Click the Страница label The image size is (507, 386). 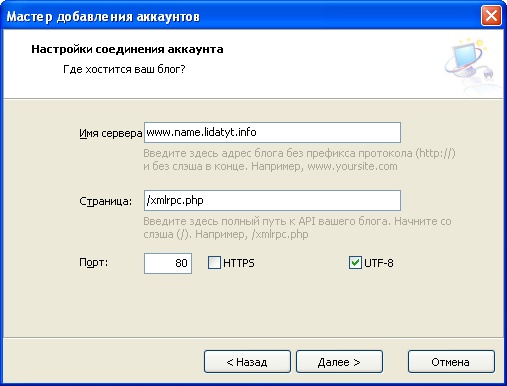click(105, 201)
